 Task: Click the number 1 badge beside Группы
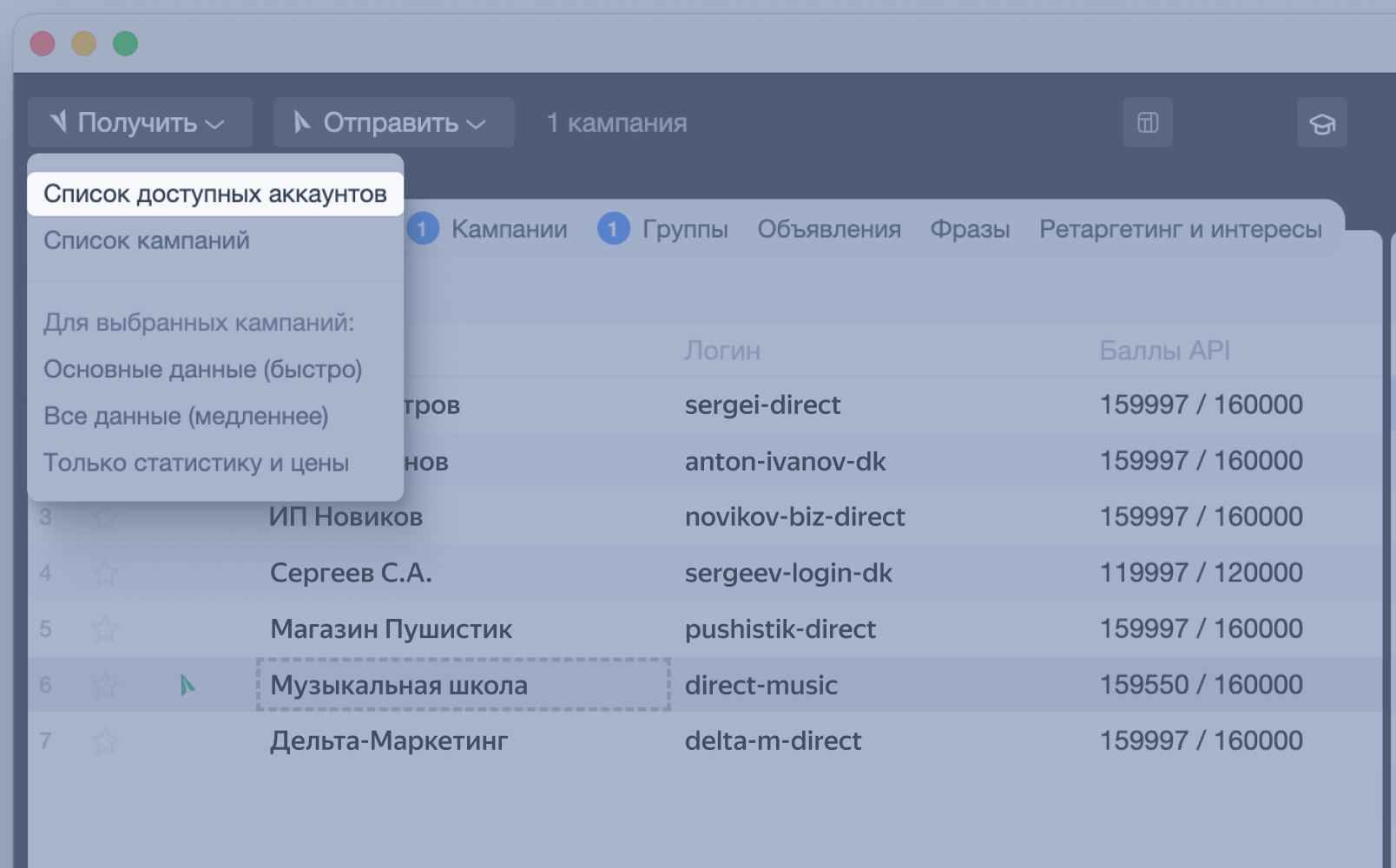coord(613,229)
